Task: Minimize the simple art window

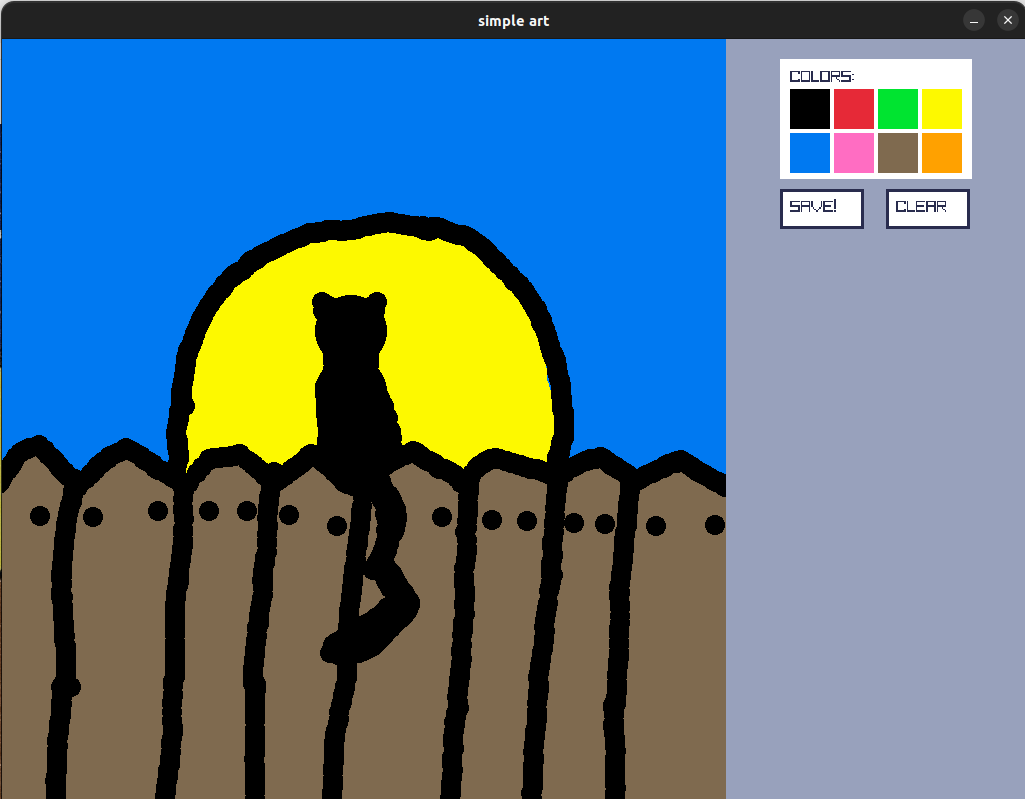Action: [973, 20]
